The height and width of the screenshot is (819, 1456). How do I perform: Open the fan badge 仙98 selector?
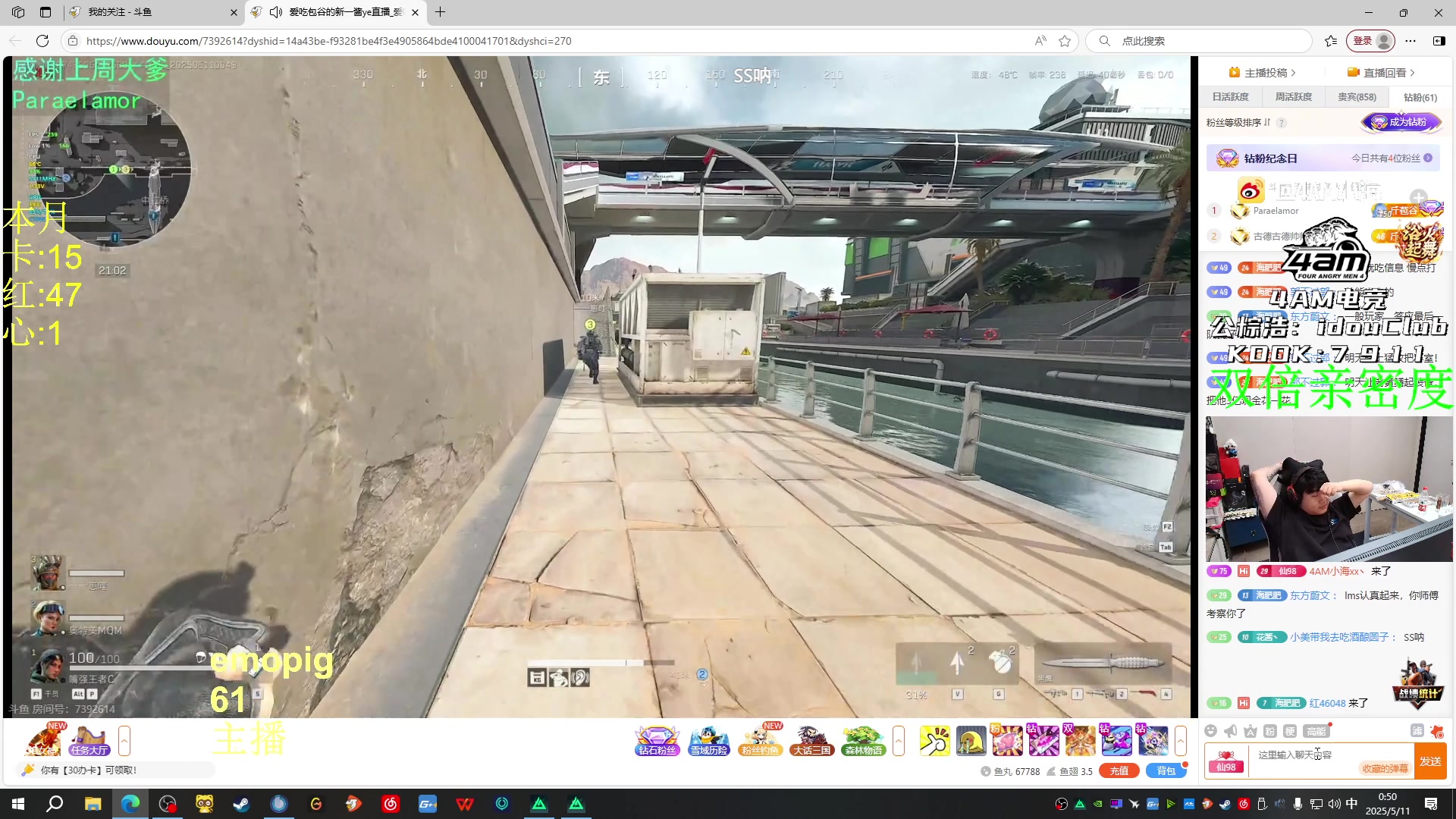1226,761
